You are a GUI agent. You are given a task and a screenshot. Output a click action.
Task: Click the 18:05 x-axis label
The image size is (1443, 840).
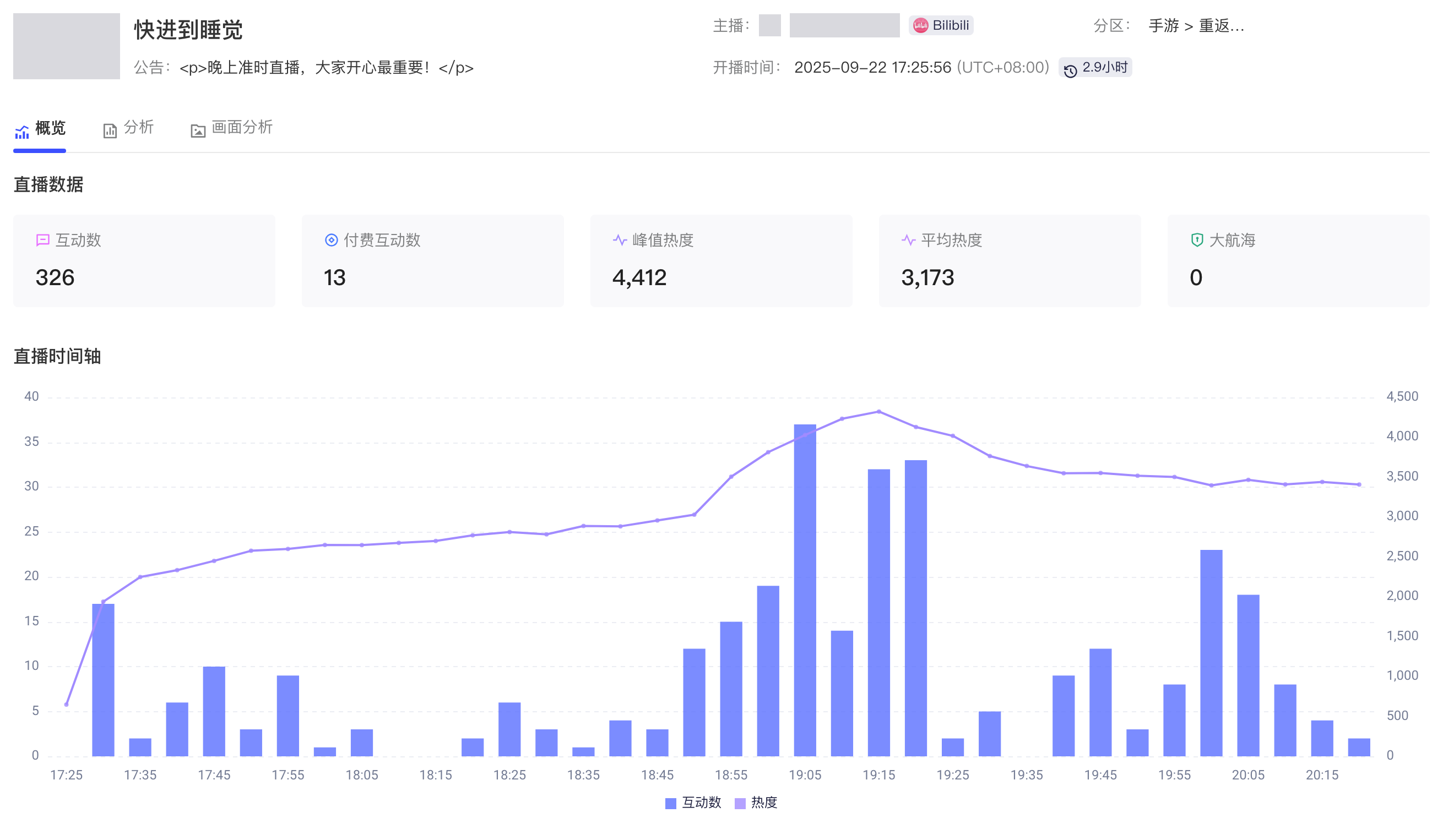point(362,776)
